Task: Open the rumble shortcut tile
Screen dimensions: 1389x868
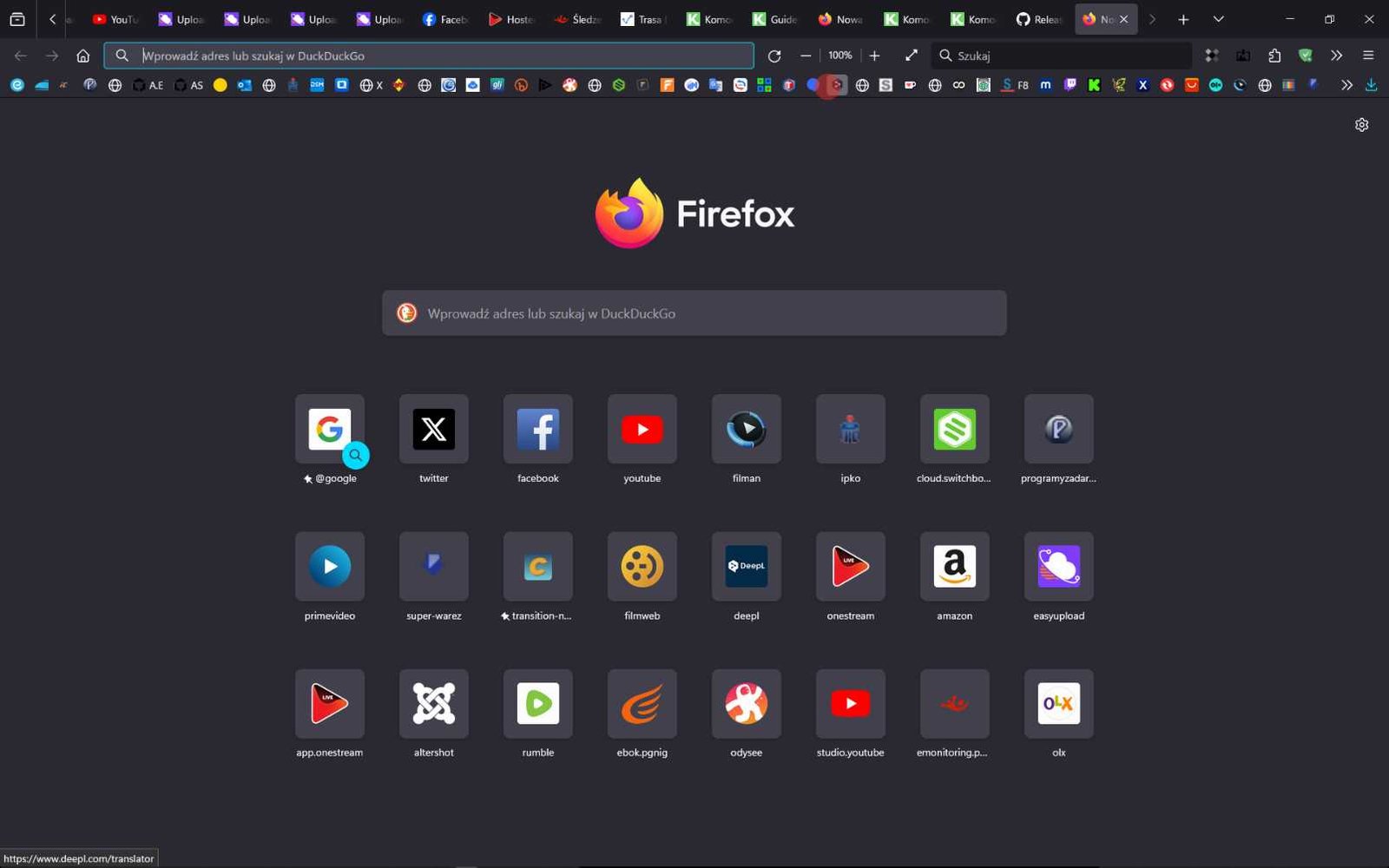Action: [x=538, y=703]
